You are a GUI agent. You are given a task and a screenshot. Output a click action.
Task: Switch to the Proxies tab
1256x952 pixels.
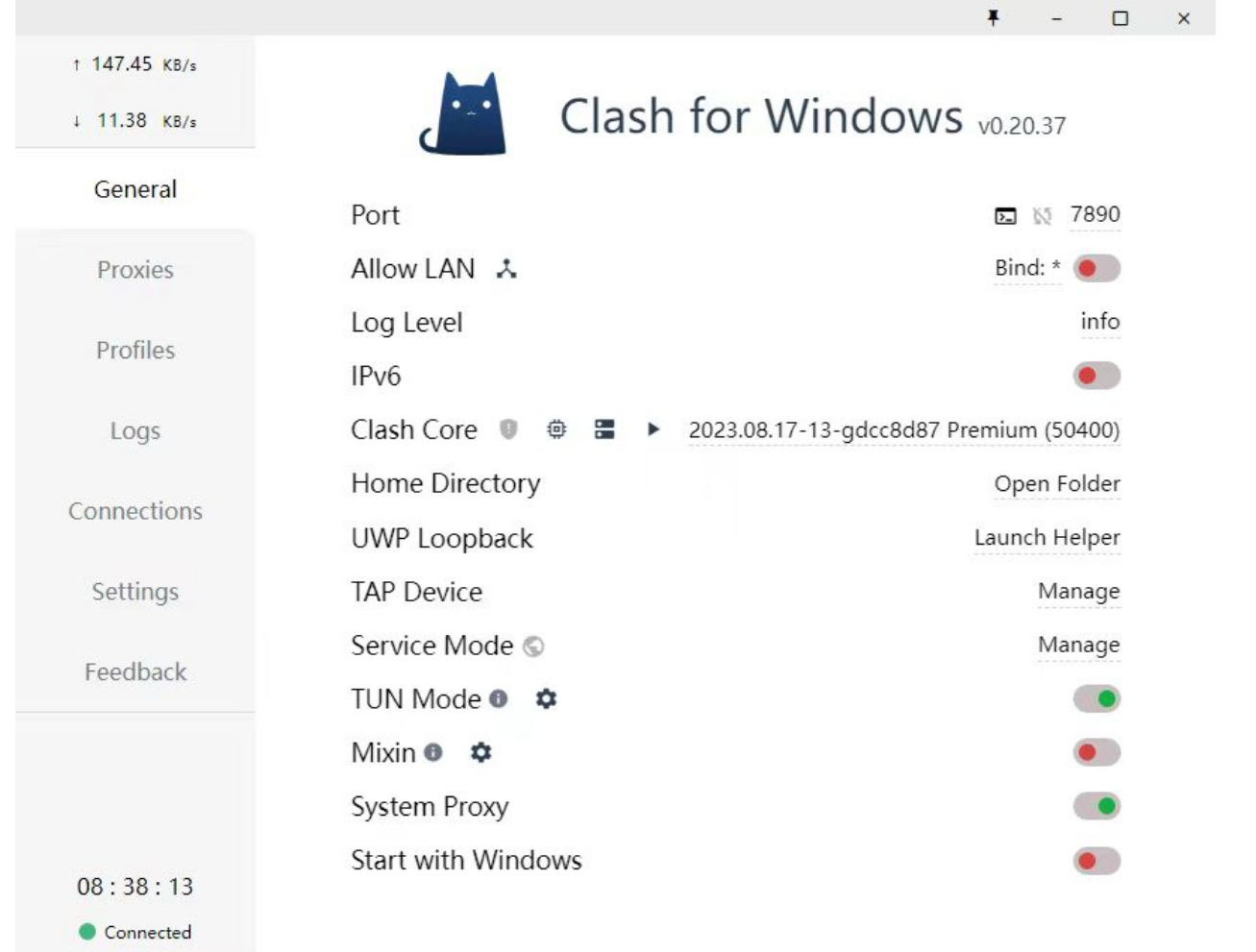135,270
